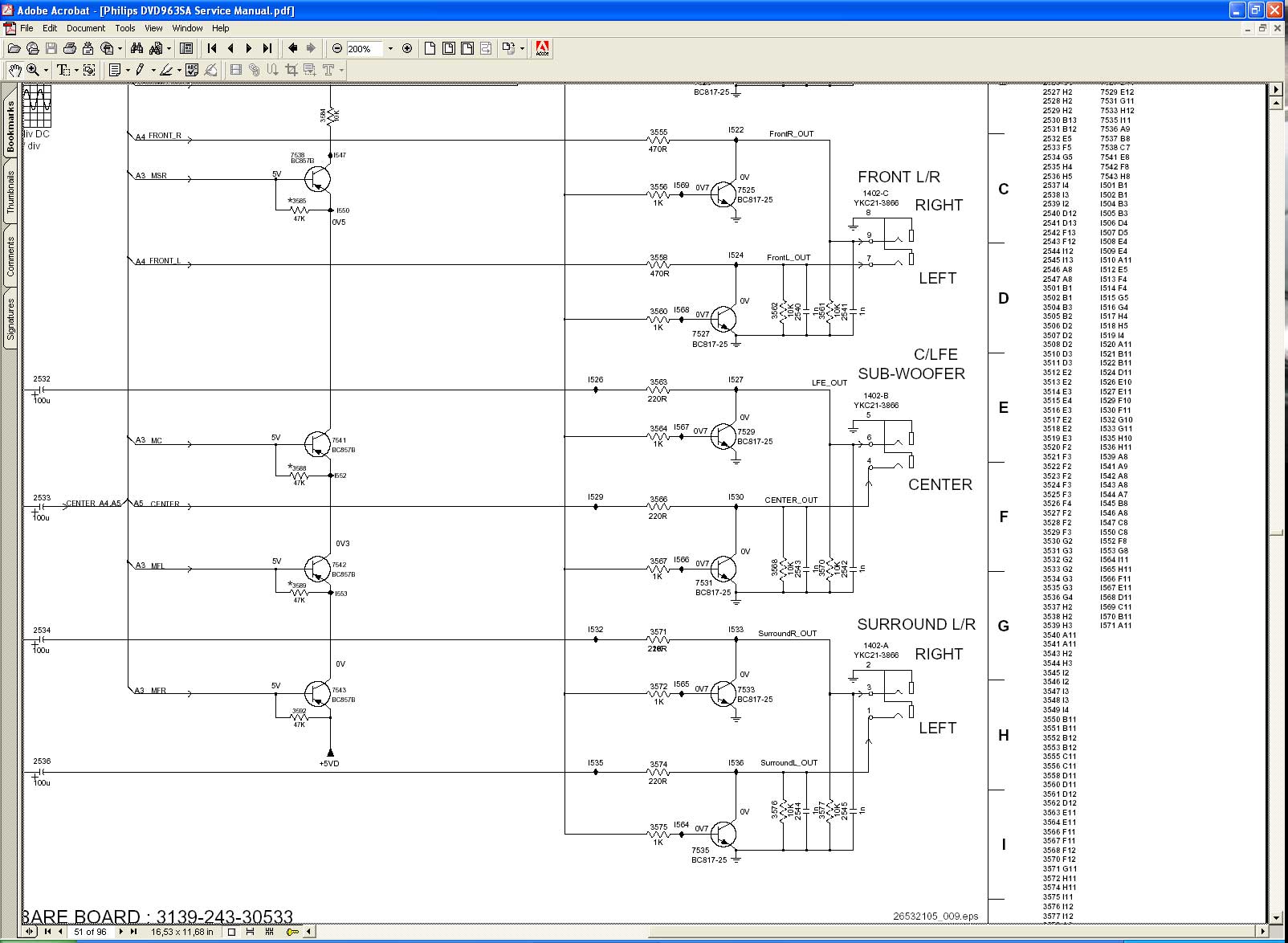Select the Graphics Select tool
The height and width of the screenshot is (943, 1288).
[89, 70]
